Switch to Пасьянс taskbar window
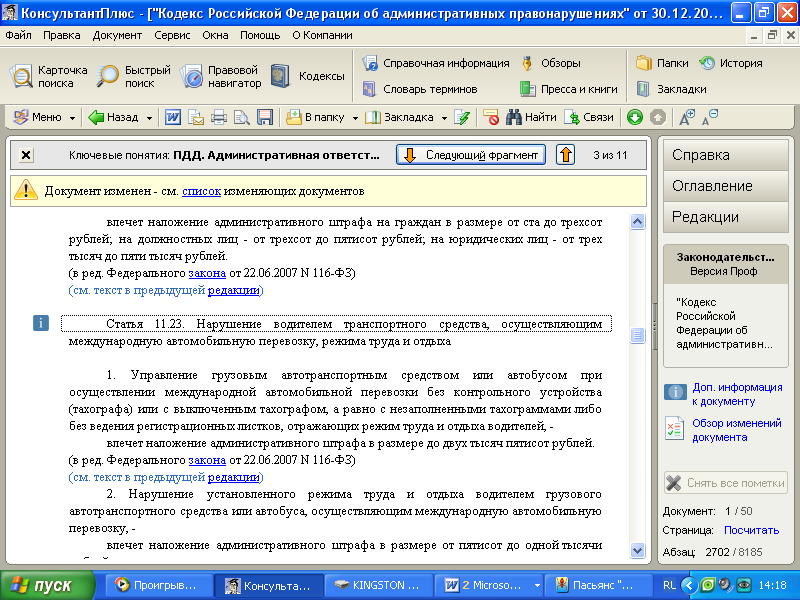 tap(597, 585)
